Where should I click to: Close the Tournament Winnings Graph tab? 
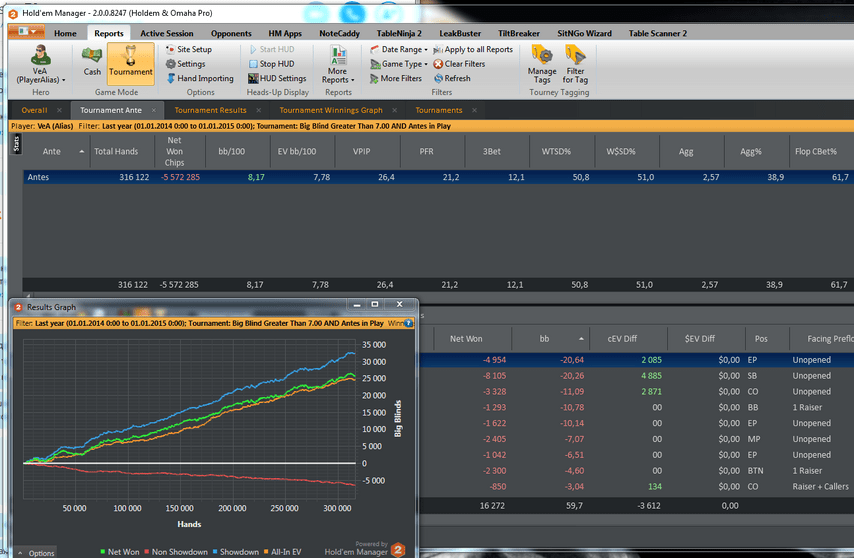394,110
